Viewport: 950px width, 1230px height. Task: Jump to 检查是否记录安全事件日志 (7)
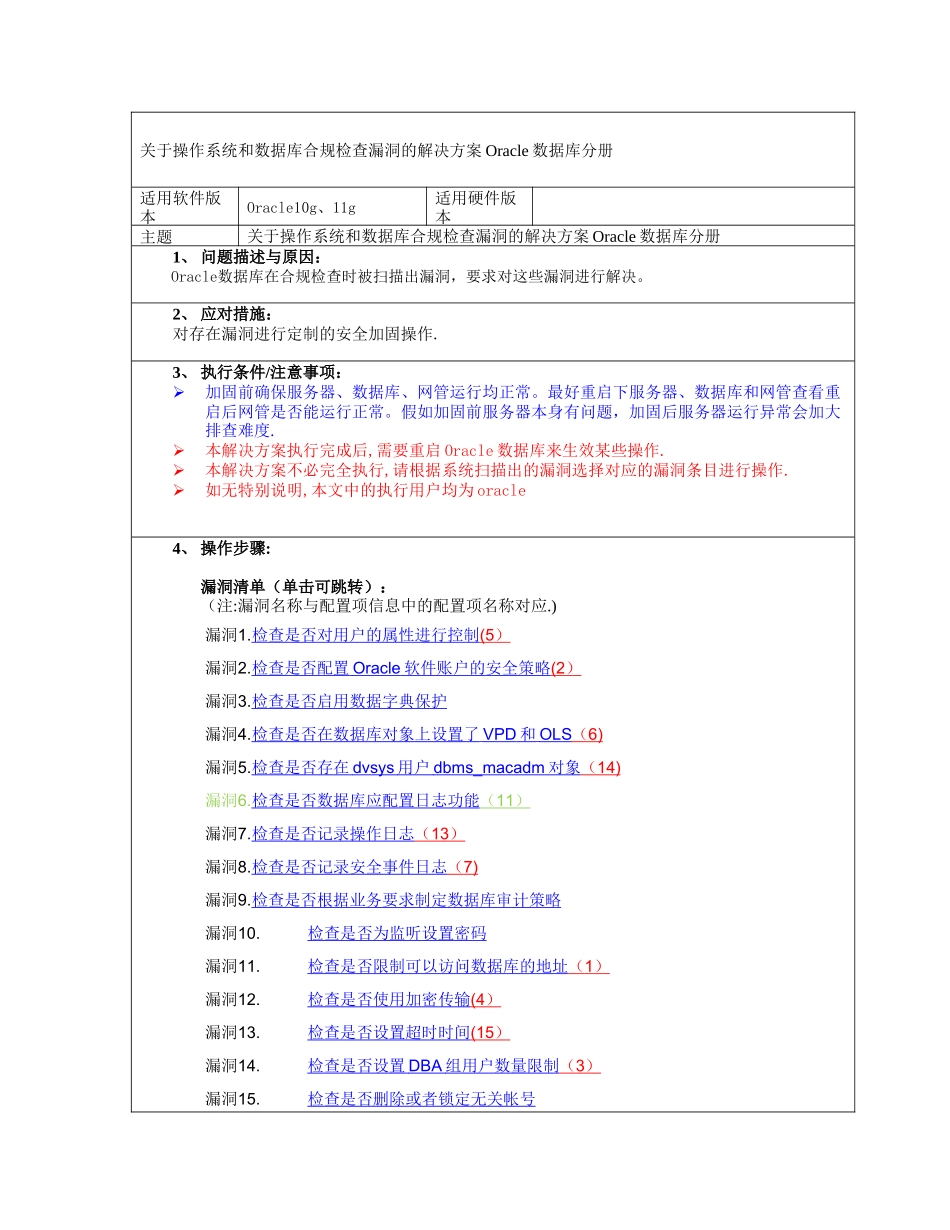[x=365, y=866]
